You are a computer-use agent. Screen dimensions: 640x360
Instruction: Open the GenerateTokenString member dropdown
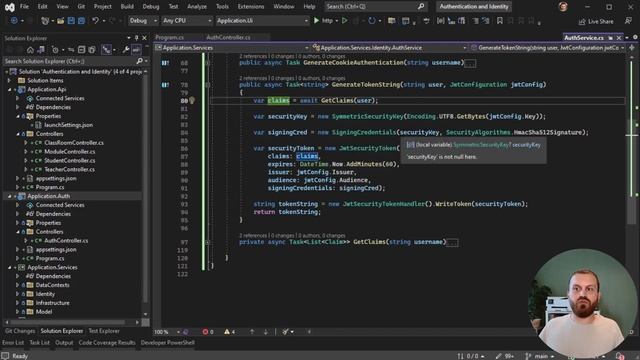(x=547, y=48)
